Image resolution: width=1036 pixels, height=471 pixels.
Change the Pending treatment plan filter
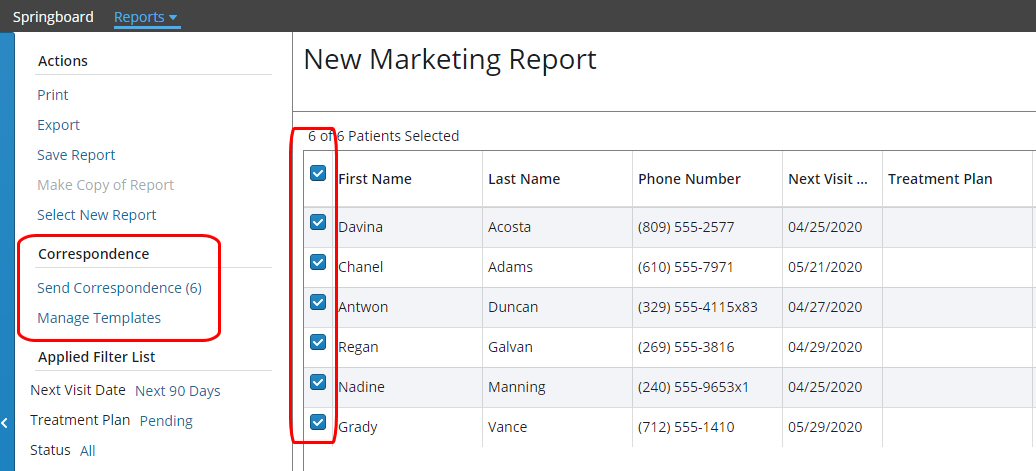[x=166, y=421]
